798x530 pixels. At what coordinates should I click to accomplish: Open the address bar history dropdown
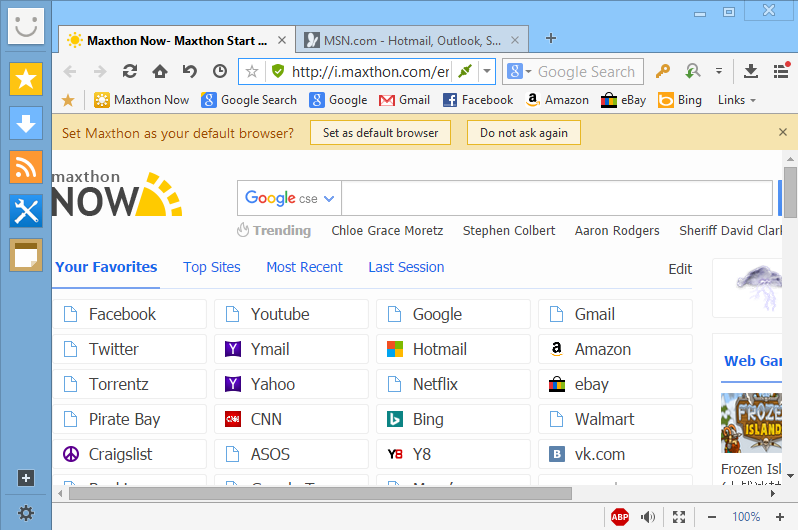(487, 71)
